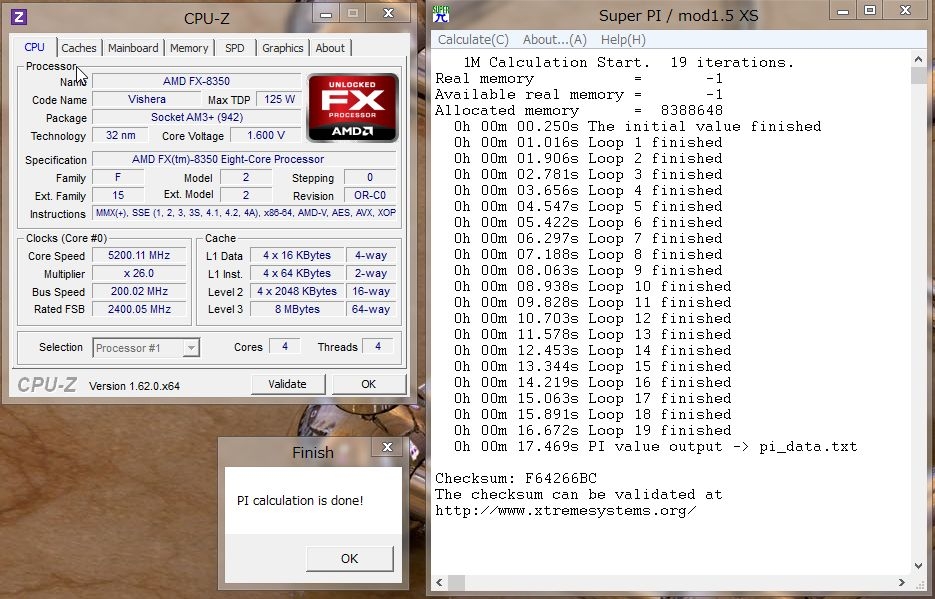Viewport: 935px width, 599px height.
Task: Click the Super PI vertical scrollbar up arrow
Action: [x=918, y=59]
